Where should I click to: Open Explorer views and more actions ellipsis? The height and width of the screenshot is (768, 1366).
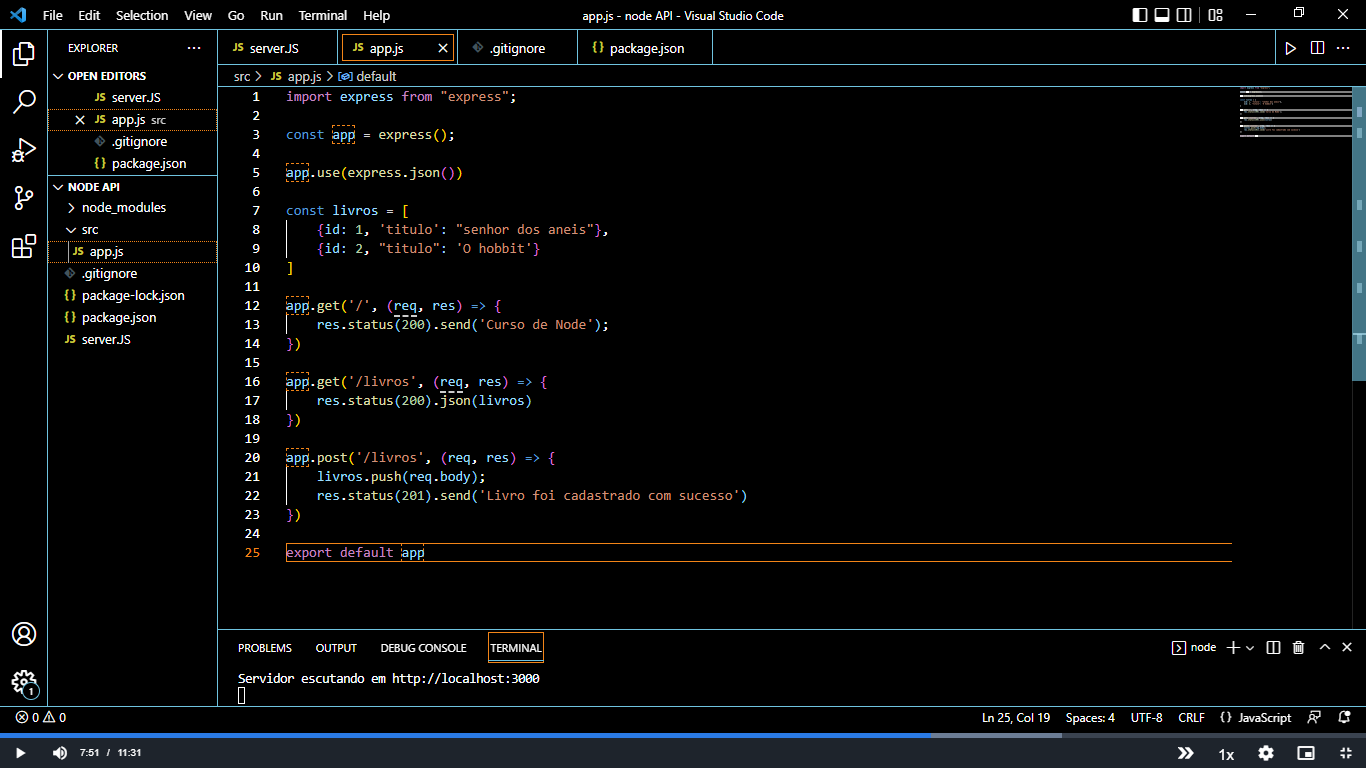click(x=193, y=48)
